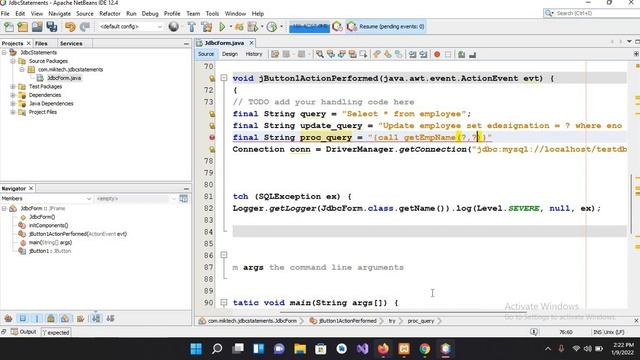
Task: Open the File menu
Action: (5, 13)
